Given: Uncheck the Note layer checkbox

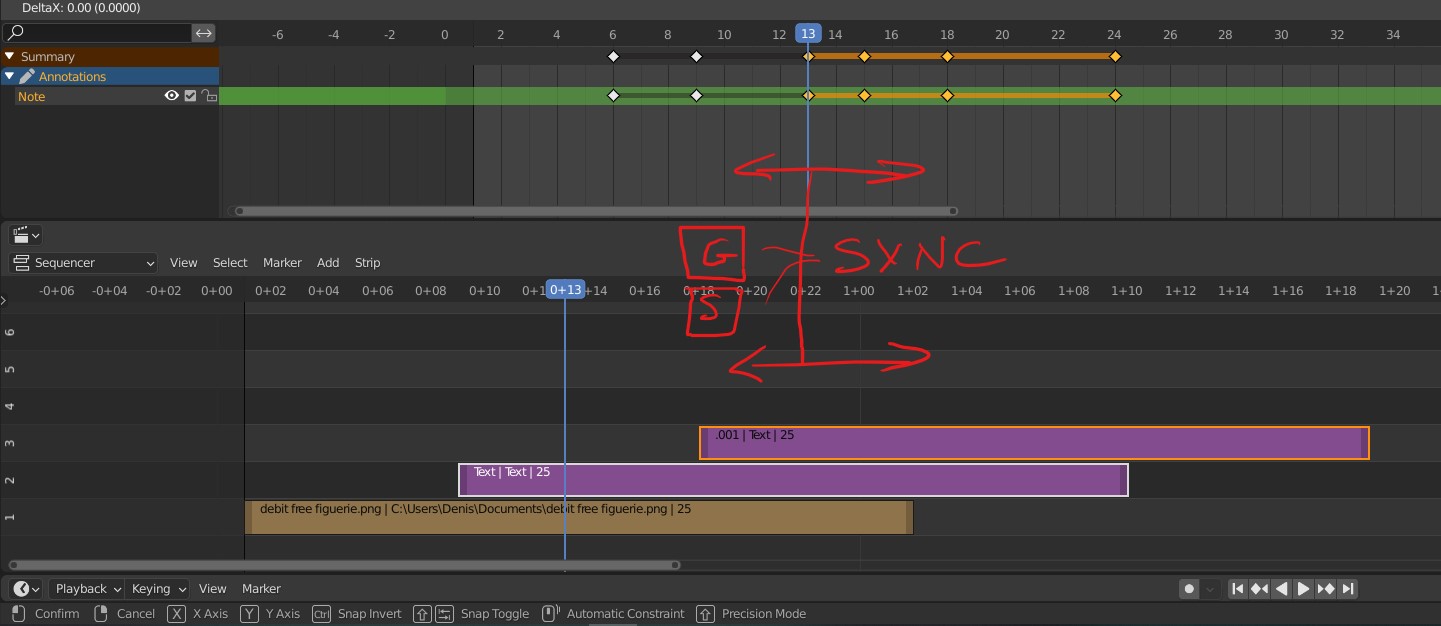Looking at the screenshot, I should pyautogui.click(x=190, y=96).
